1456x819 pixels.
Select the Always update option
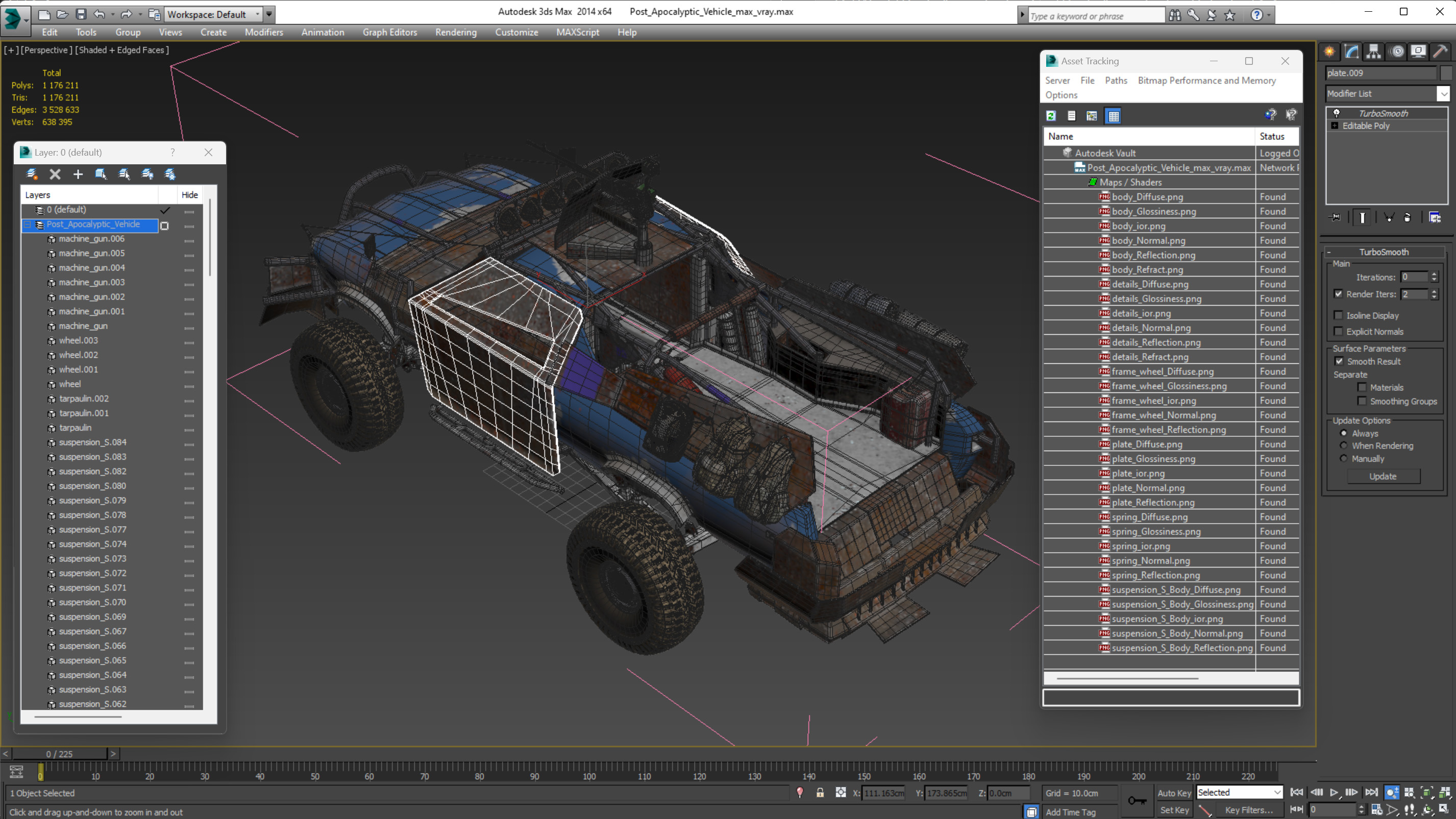pos(1344,434)
